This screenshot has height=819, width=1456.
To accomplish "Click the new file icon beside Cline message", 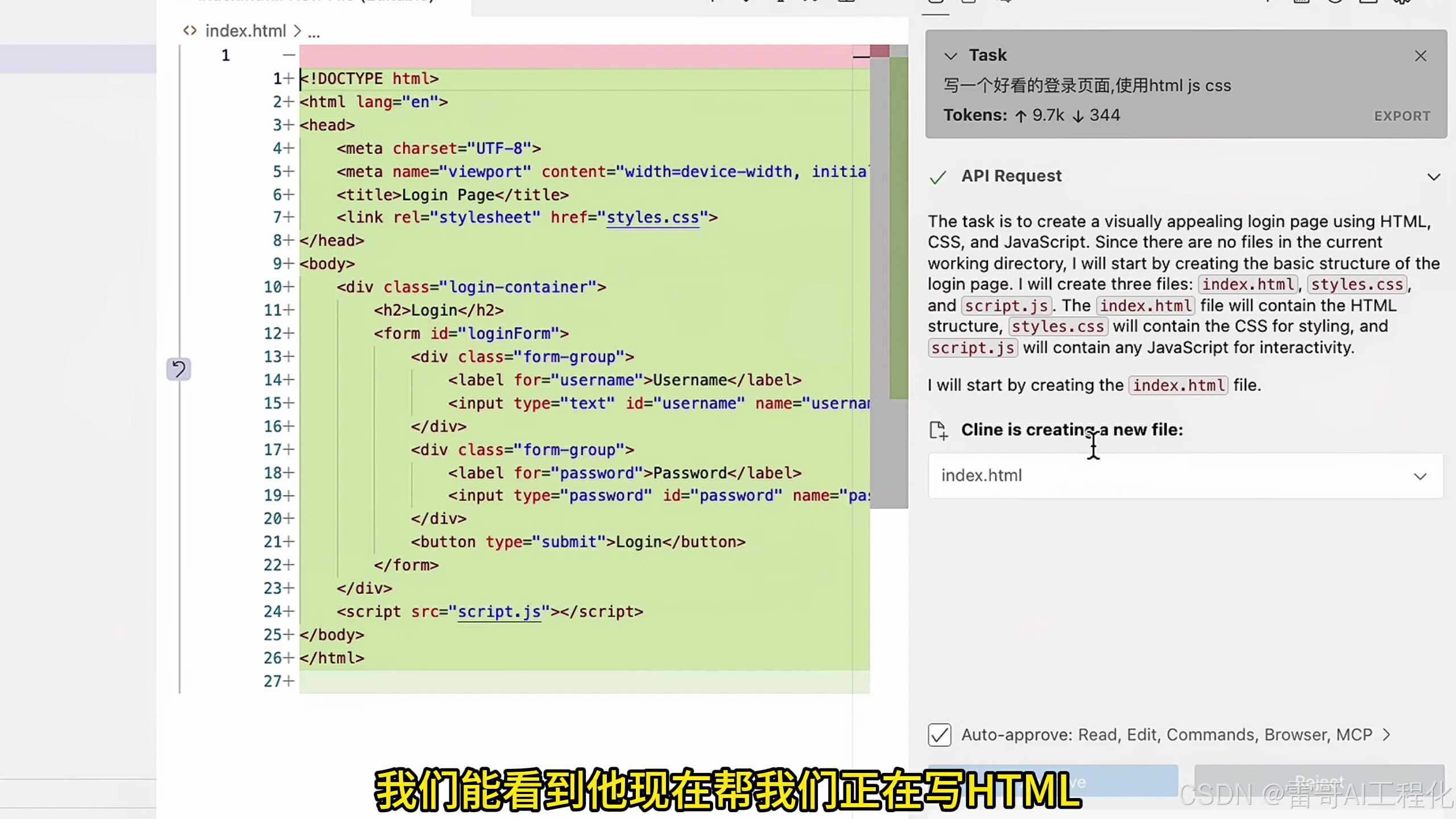I will 938,431.
